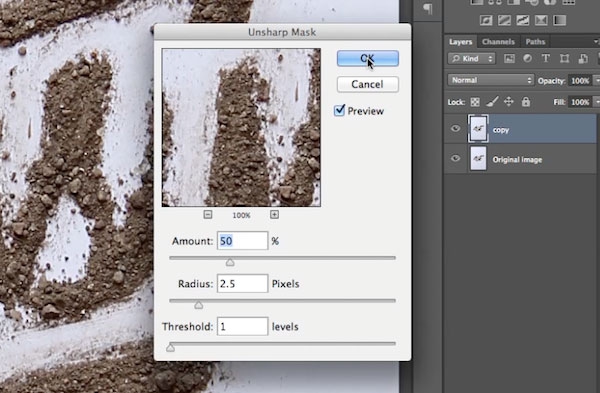
Task: Switch to the Paths tab
Action: coord(535,42)
